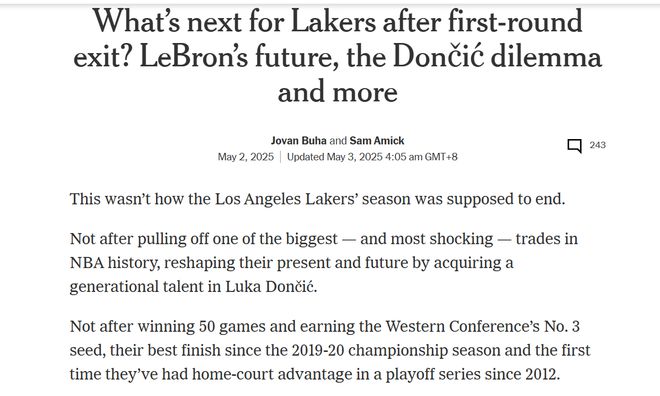Click the word "and" between author names
Viewport: 660px width, 396px height.
coord(338,141)
